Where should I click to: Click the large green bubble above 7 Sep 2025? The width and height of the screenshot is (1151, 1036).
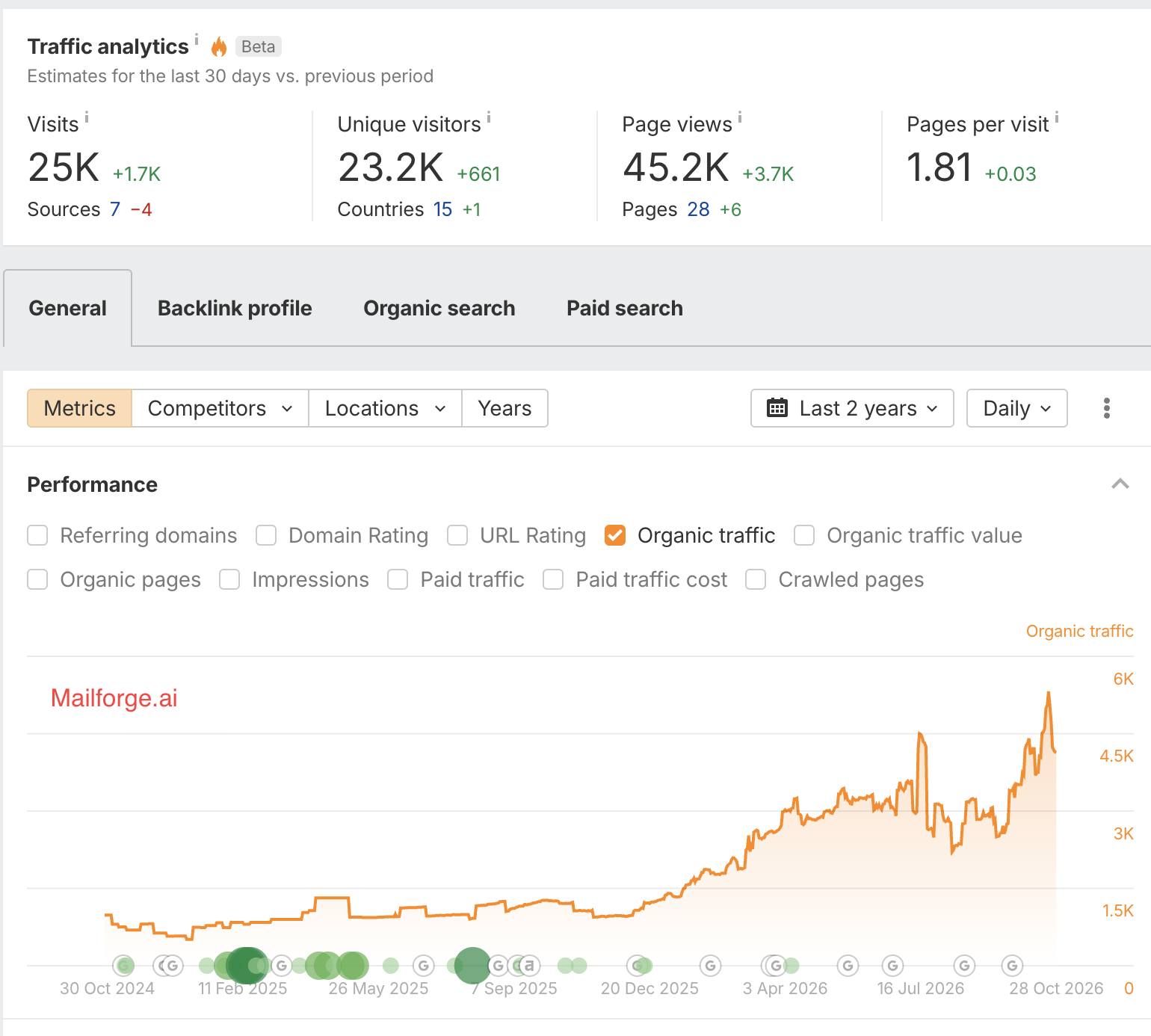click(x=472, y=966)
